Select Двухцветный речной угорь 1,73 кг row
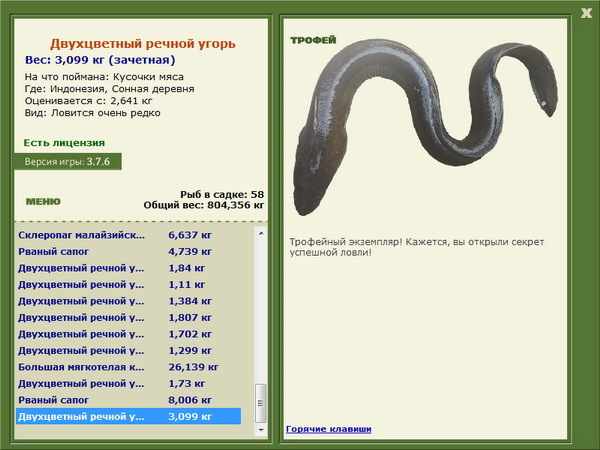The image size is (600, 450). click(129, 383)
